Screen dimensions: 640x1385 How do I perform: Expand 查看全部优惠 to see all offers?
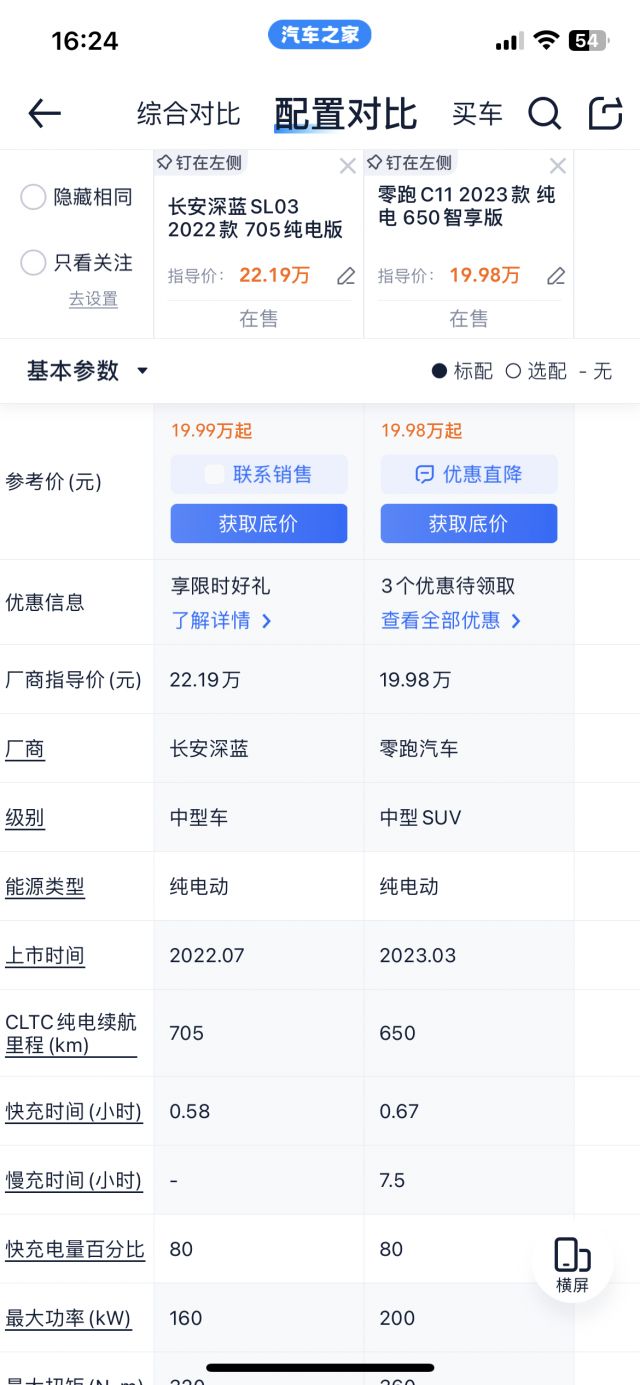pyautogui.click(x=447, y=620)
